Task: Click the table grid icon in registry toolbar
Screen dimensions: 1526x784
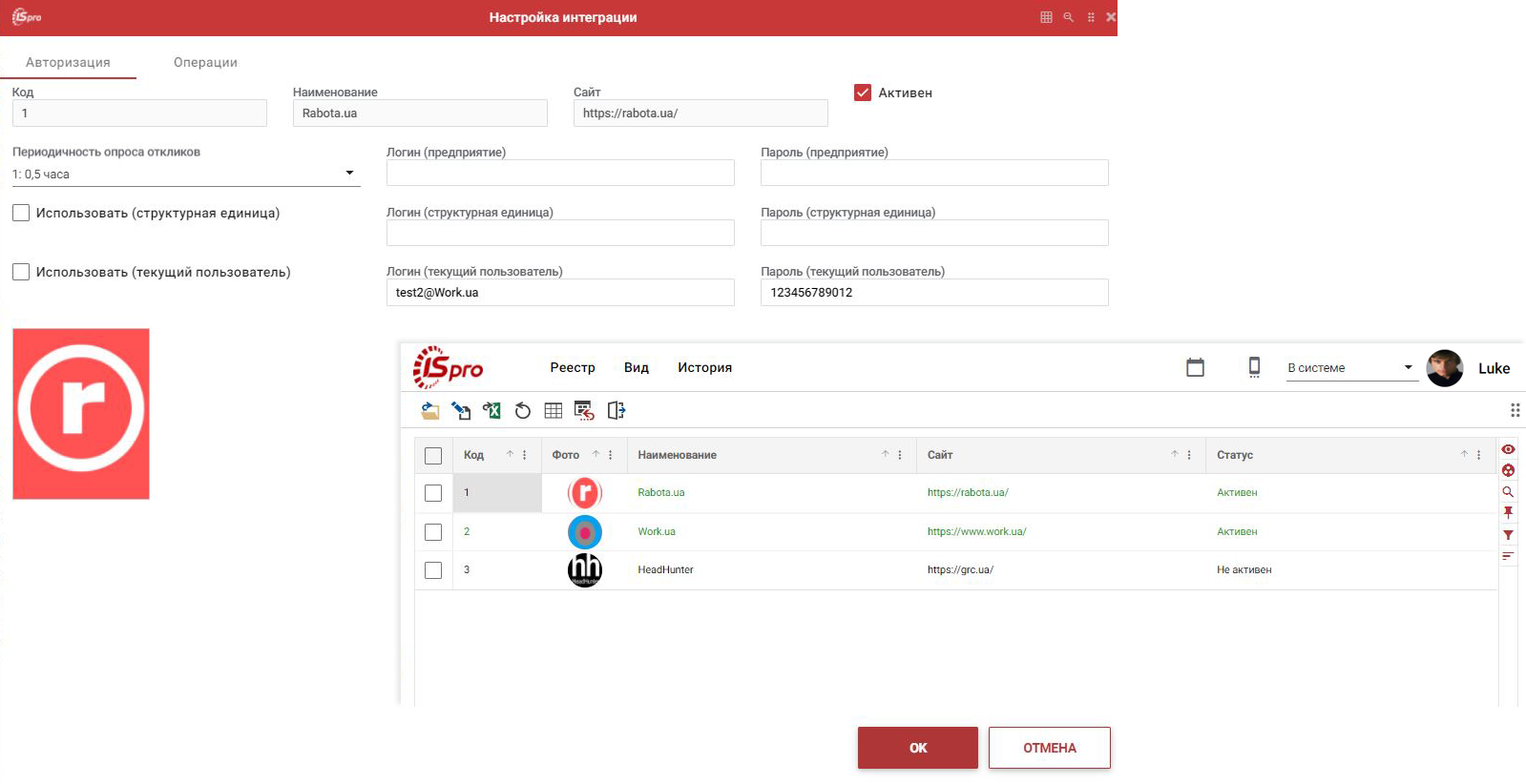Action: click(x=553, y=411)
